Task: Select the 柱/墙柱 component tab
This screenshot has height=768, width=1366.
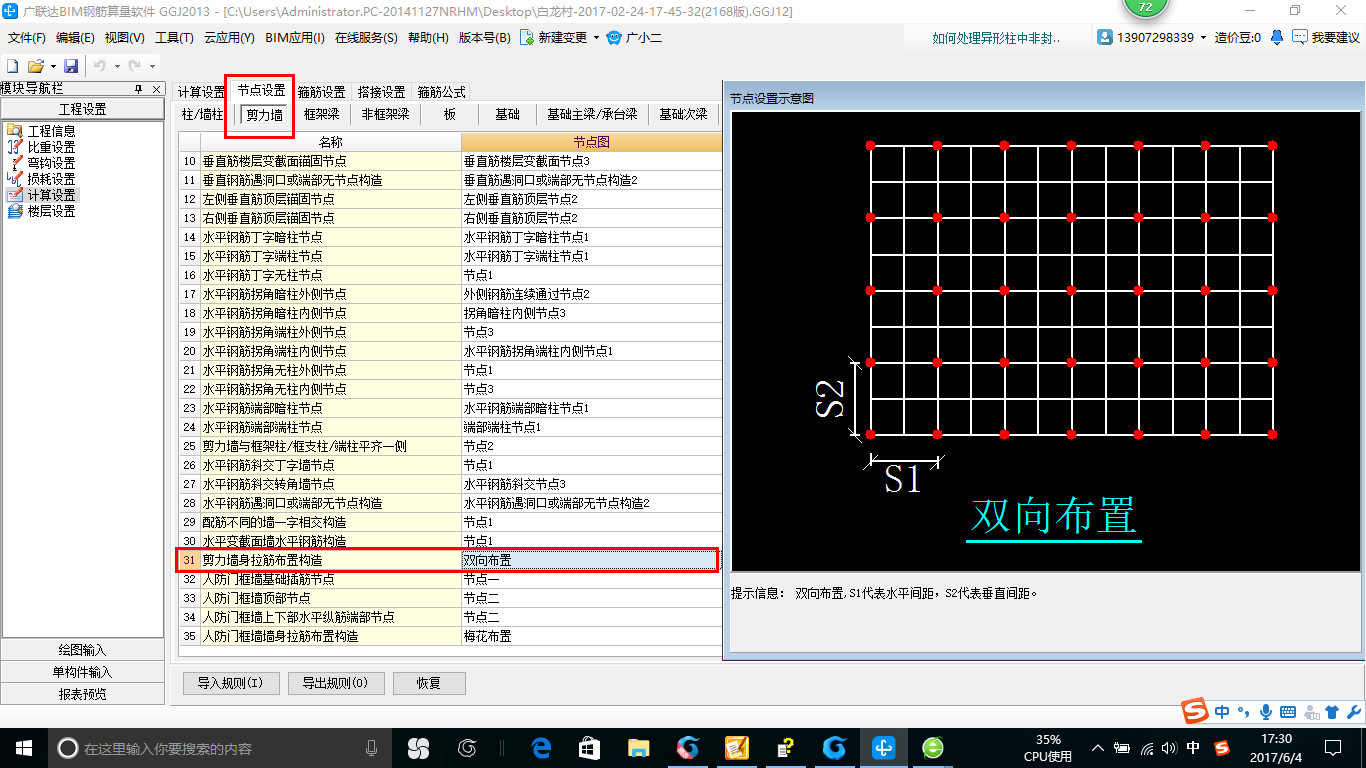Action: (x=202, y=114)
